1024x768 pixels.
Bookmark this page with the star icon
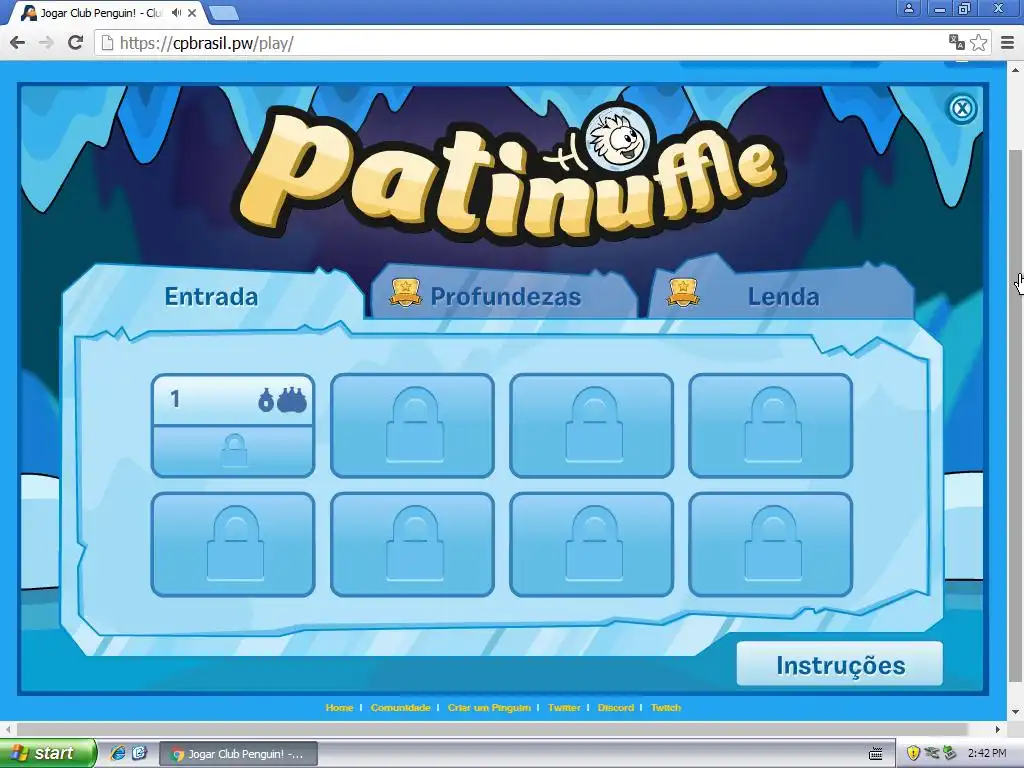tap(978, 43)
